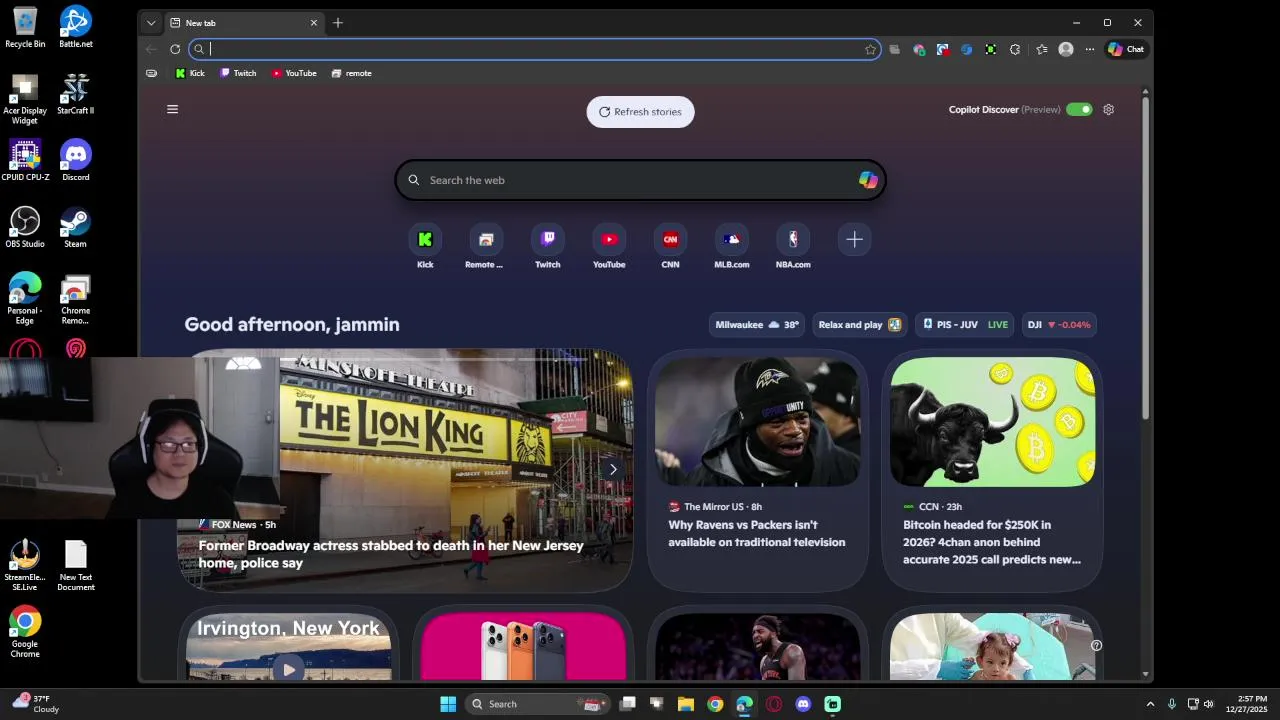Image resolution: width=1280 pixels, height=720 pixels.
Task: Open a new tab with plus
Action: (338, 23)
